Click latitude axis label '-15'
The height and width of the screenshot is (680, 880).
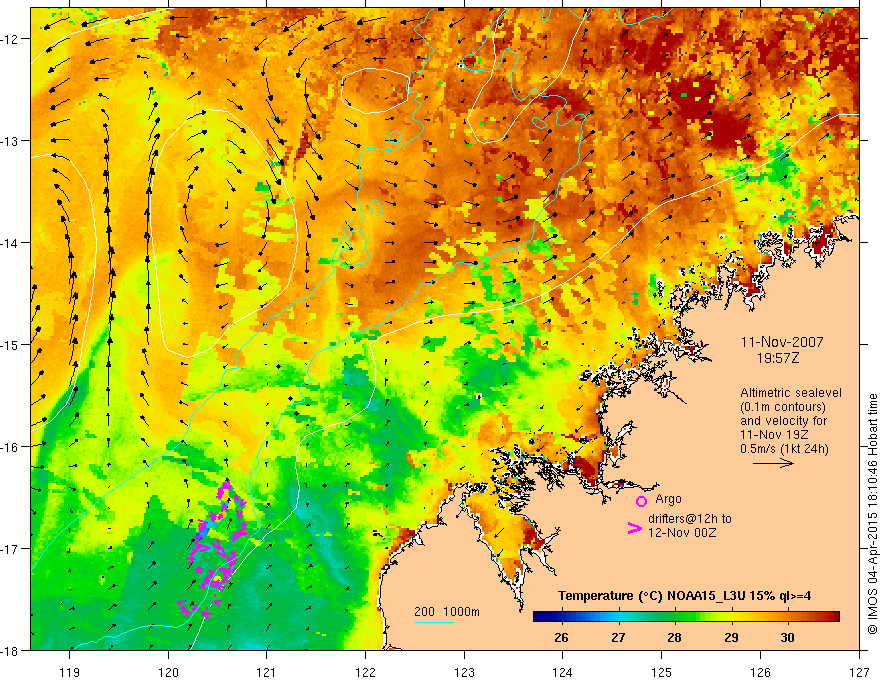[10, 345]
